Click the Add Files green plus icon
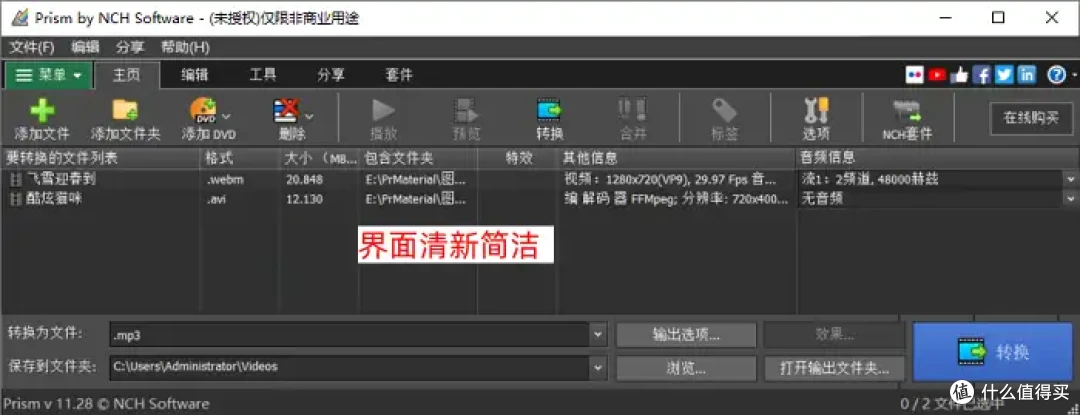Image resolution: width=1080 pixels, height=415 pixels. [42, 110]
